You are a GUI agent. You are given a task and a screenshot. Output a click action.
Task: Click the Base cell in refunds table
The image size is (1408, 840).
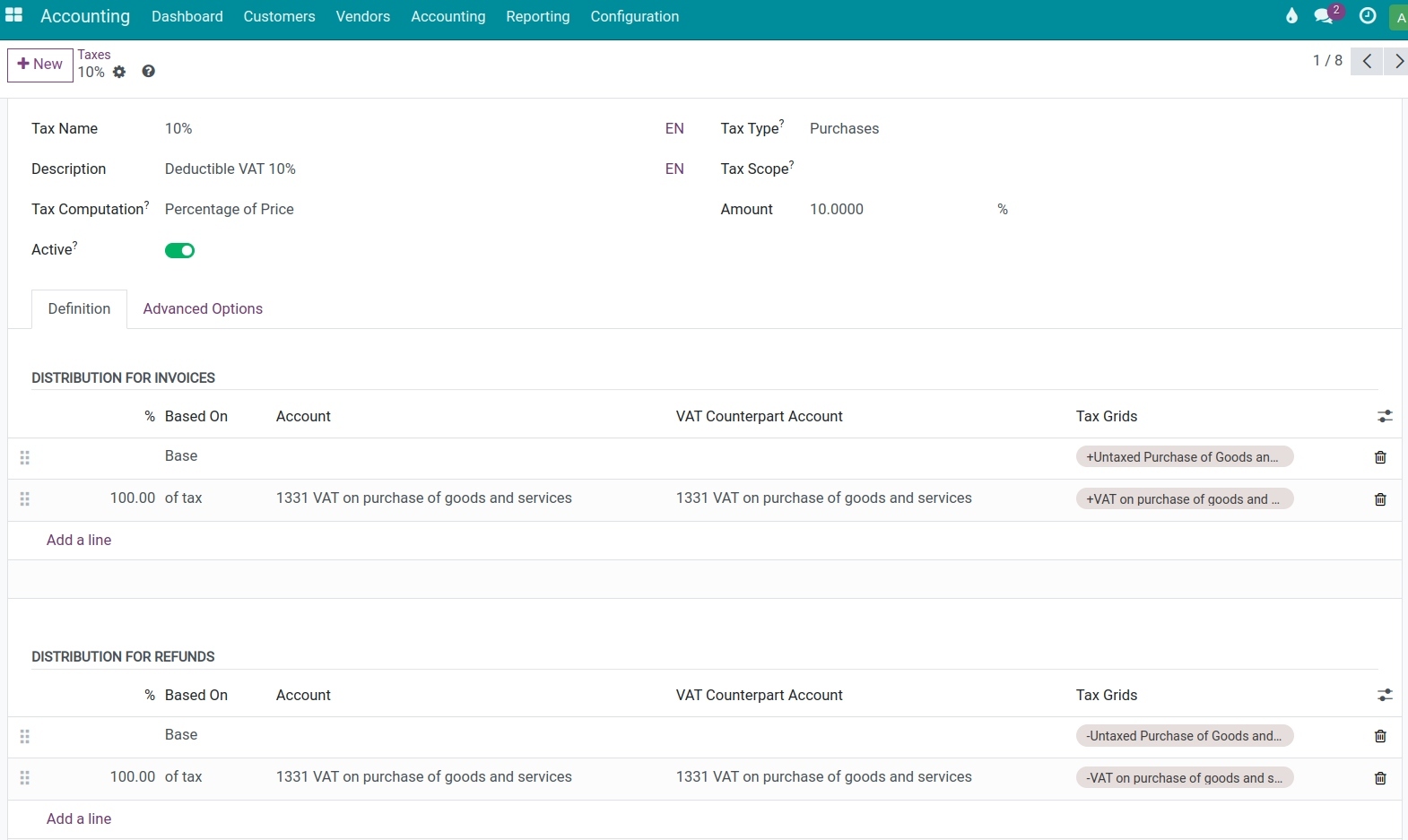181,735
